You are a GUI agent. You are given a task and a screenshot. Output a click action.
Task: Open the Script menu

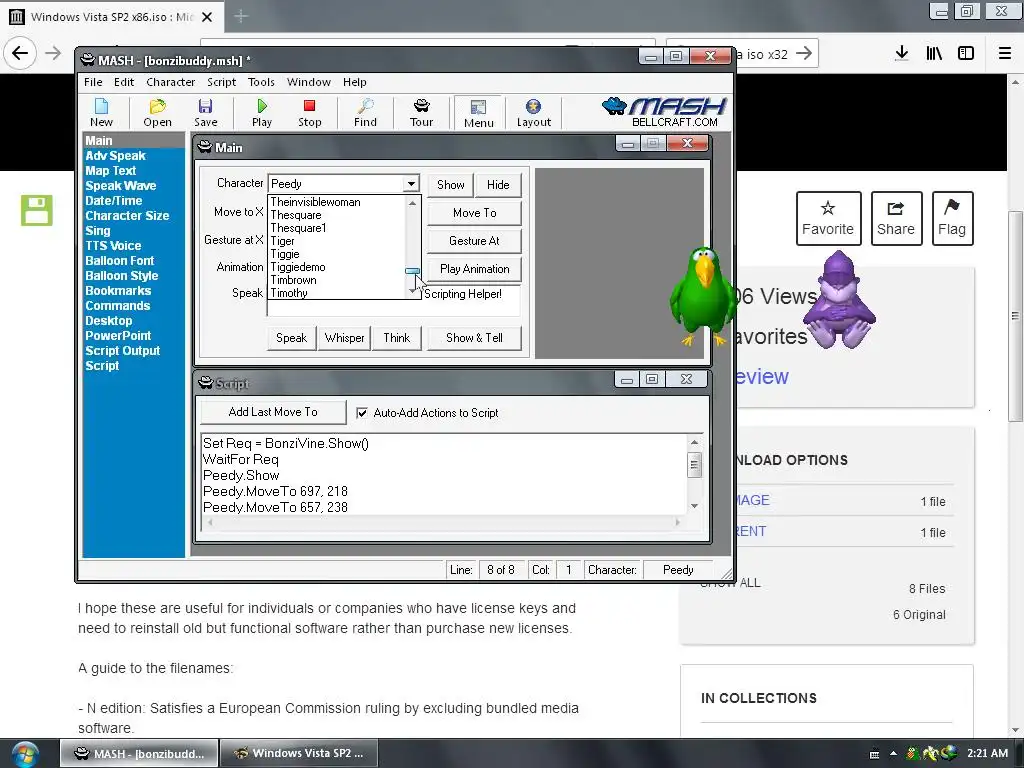[221, 82]
